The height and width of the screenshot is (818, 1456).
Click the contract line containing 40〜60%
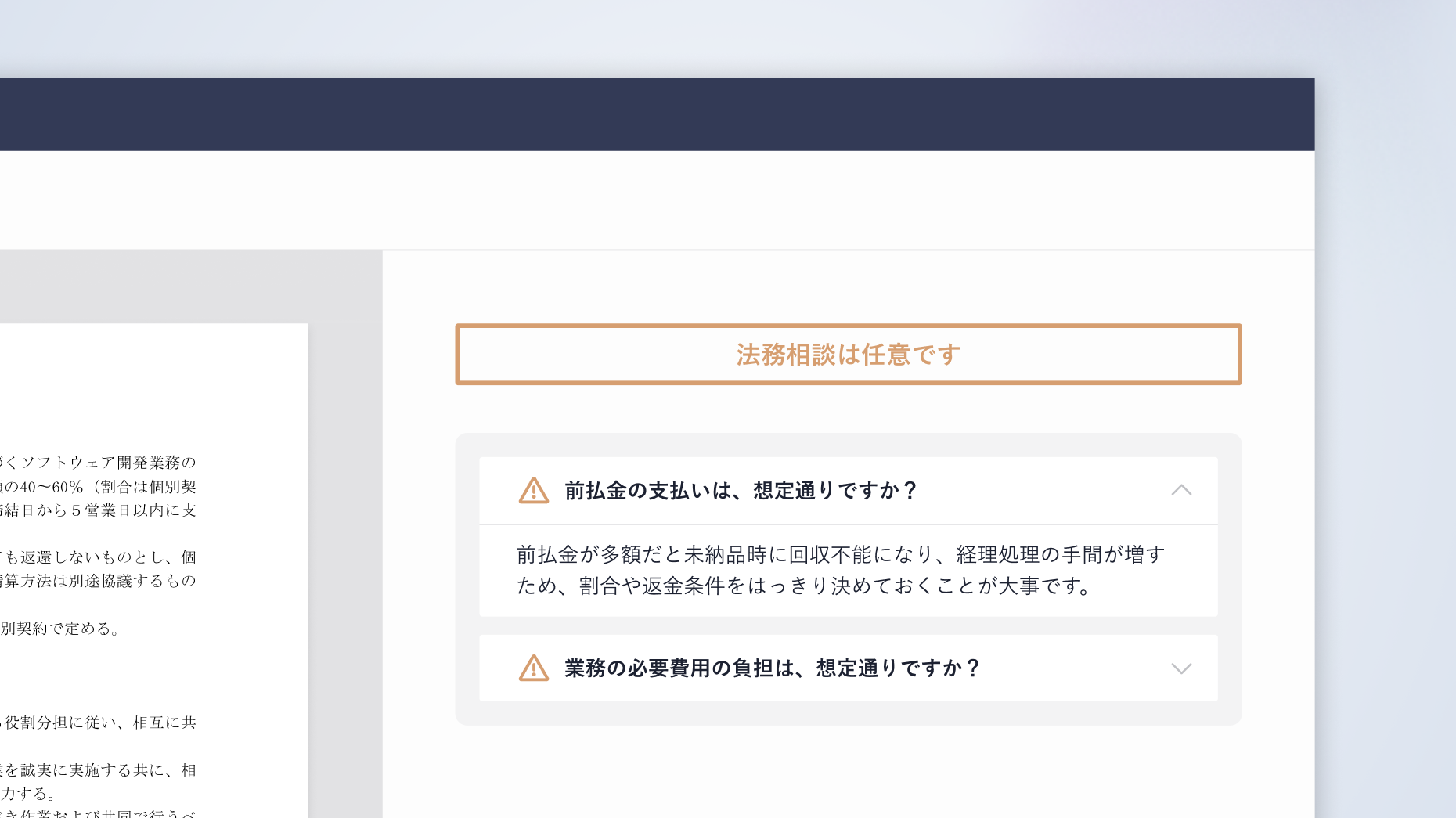point(98,487)
